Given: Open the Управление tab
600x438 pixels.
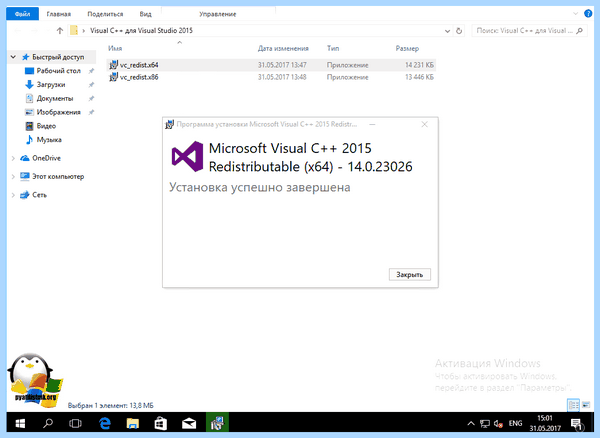Looking at the screenshot, I should point(218,14).
